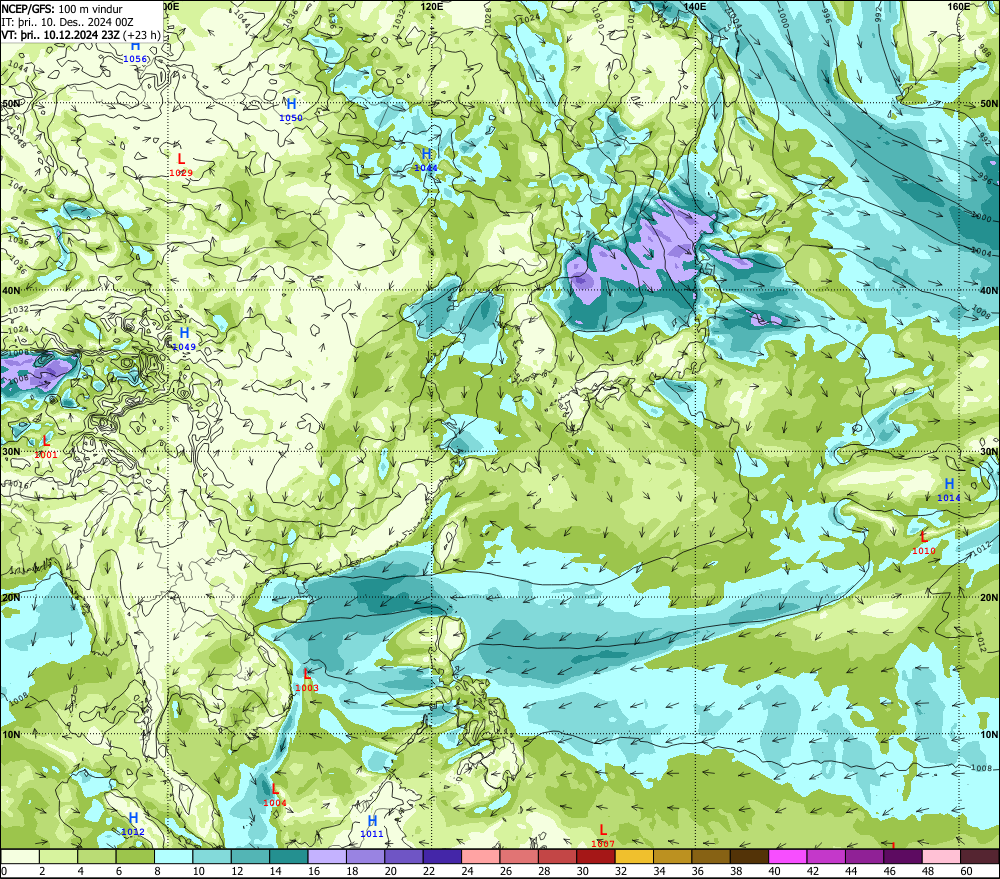Click the 30N label on right edge
This screenshot has width=1000, height=879.
pos(989,452)
